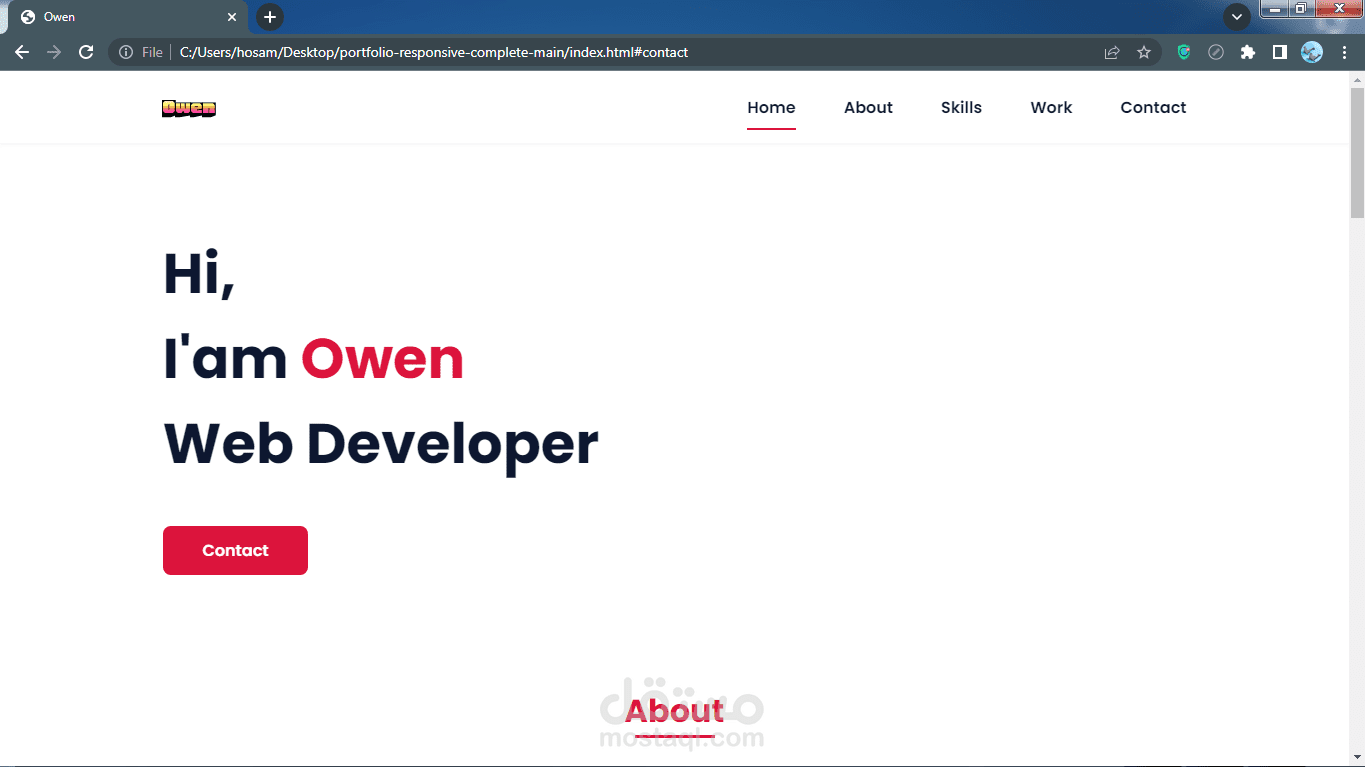Click the grey compass extension icon
Screen dimensions: 1365x767
tap(1216, 52)
